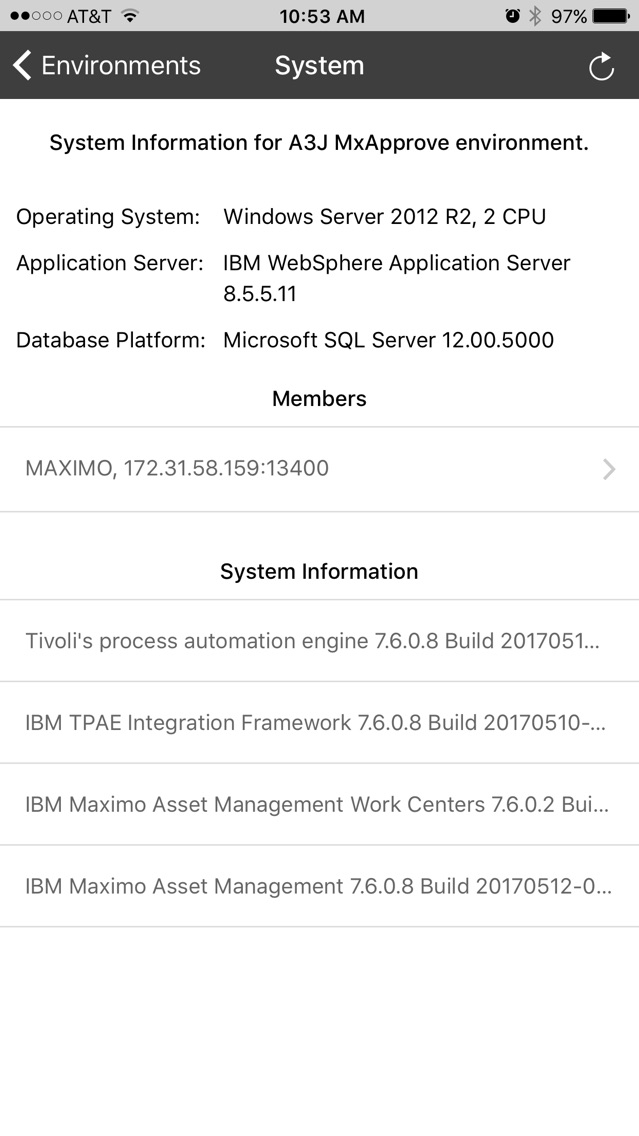Viewport: 639px width, 1136px height.
Task: Tap the back chevron arrow
Action: click(x=22, y=65)
